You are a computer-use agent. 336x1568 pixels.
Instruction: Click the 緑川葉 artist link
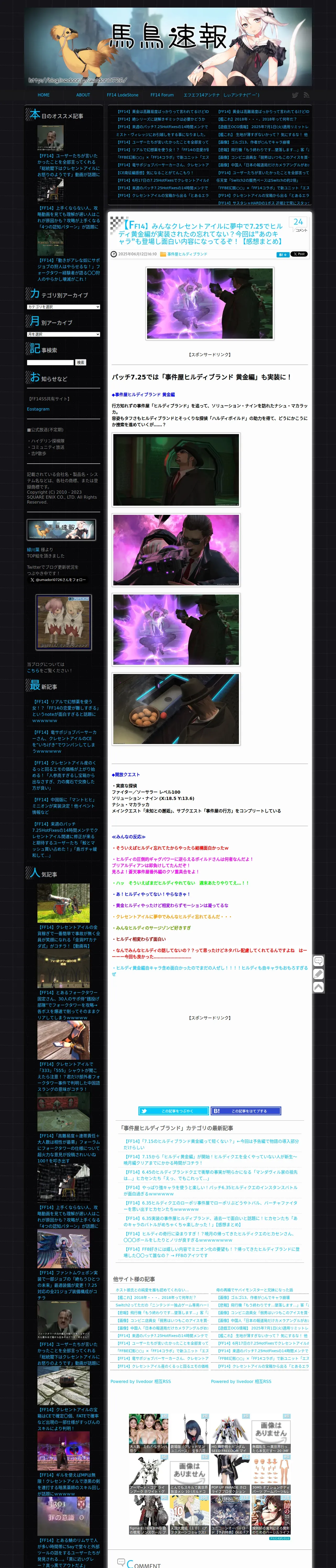click(33, 550)
